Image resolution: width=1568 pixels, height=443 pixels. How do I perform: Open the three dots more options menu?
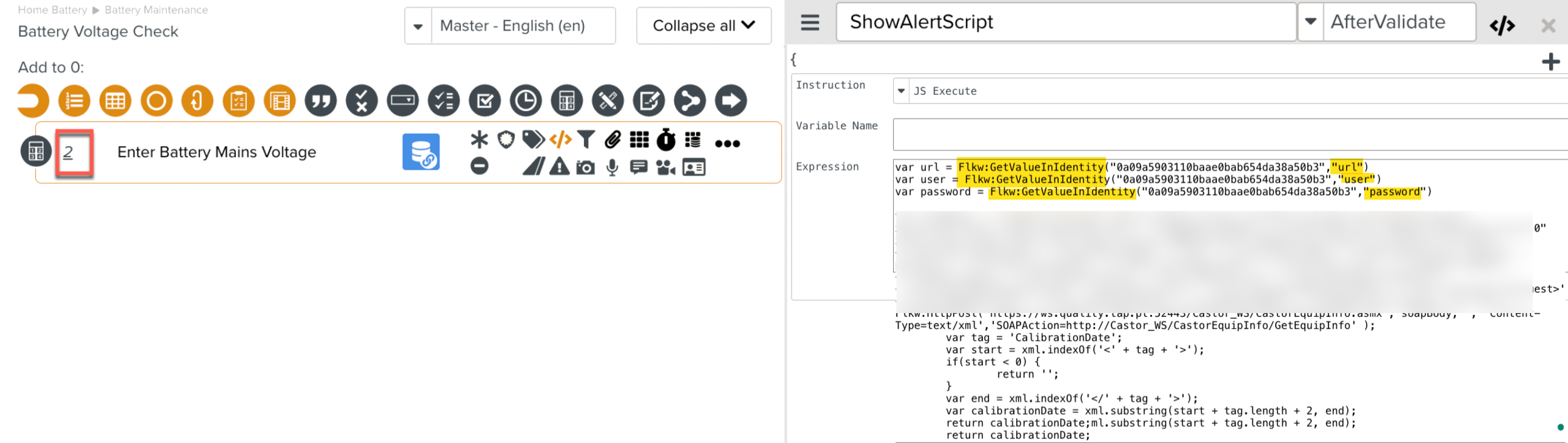[727, 144]
